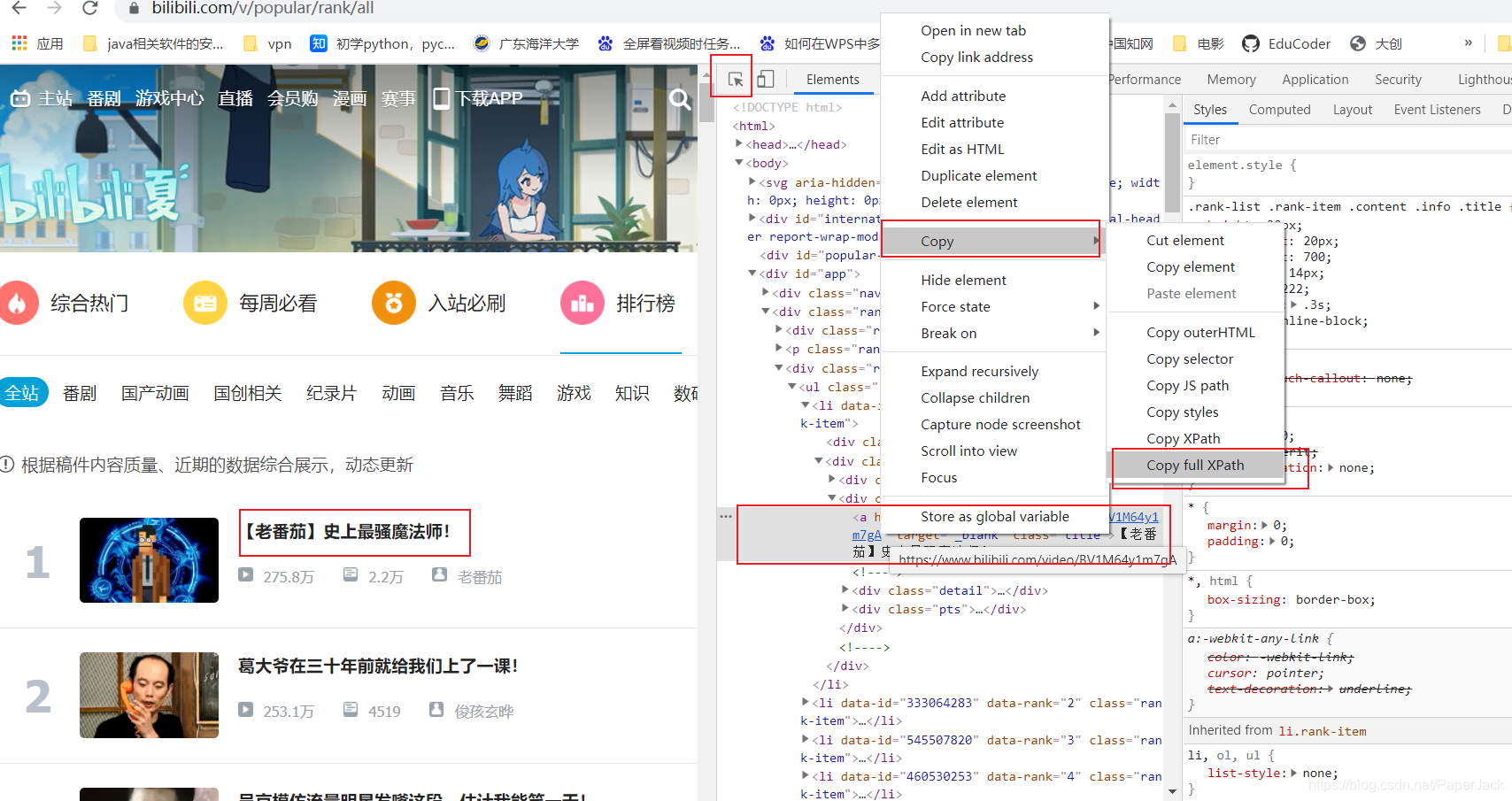The height and width of the screenshot is (801, 1512).
Task: Expand the div class detail node
Action: coord(845,590)
